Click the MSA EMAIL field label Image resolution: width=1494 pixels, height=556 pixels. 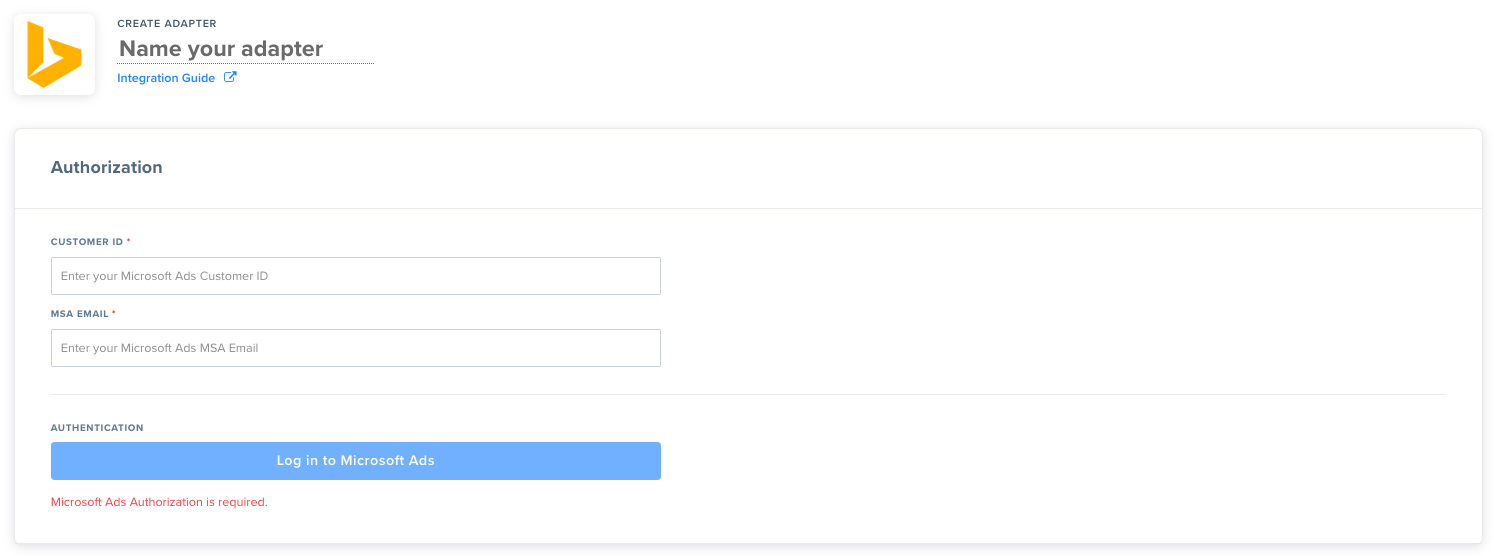pos(80,314)
